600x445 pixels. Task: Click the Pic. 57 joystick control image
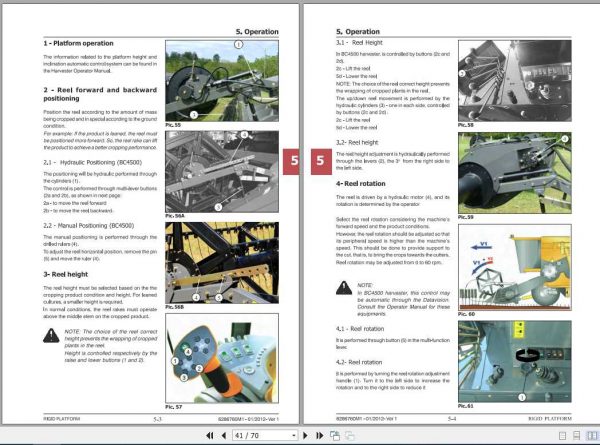click(x=222, y=358)
